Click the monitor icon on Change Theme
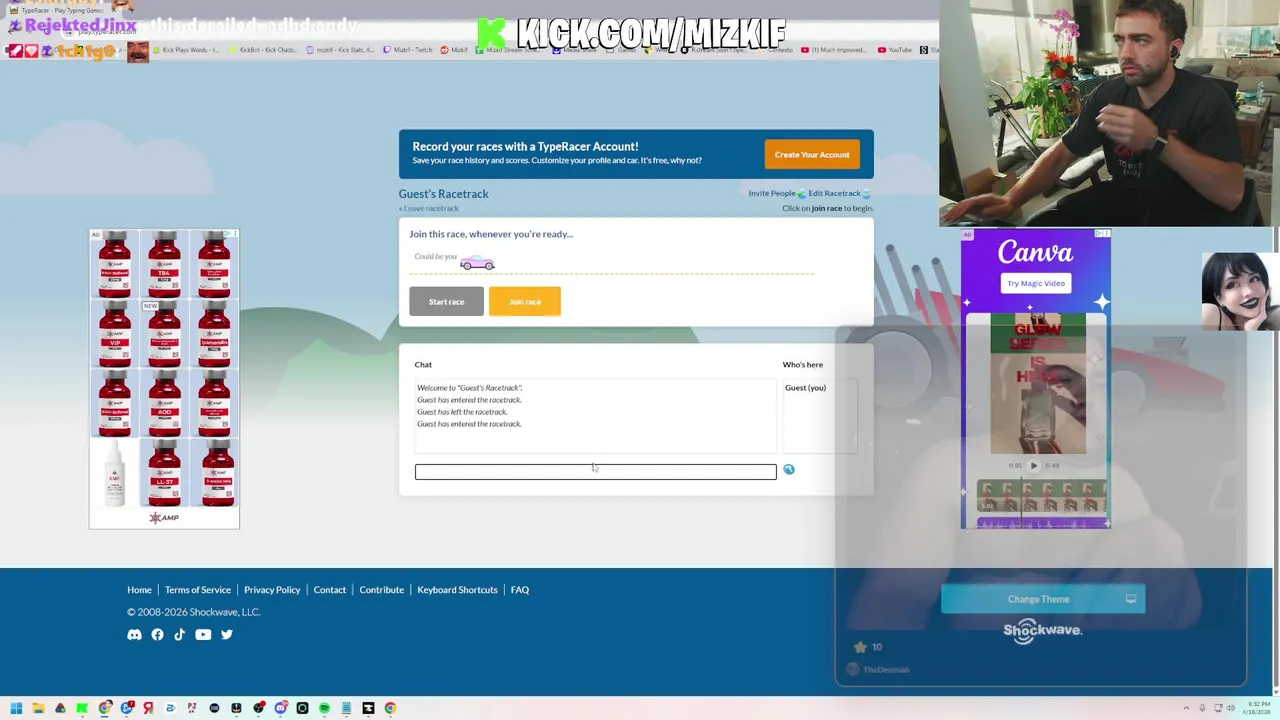 click(x=1131, y=599)
